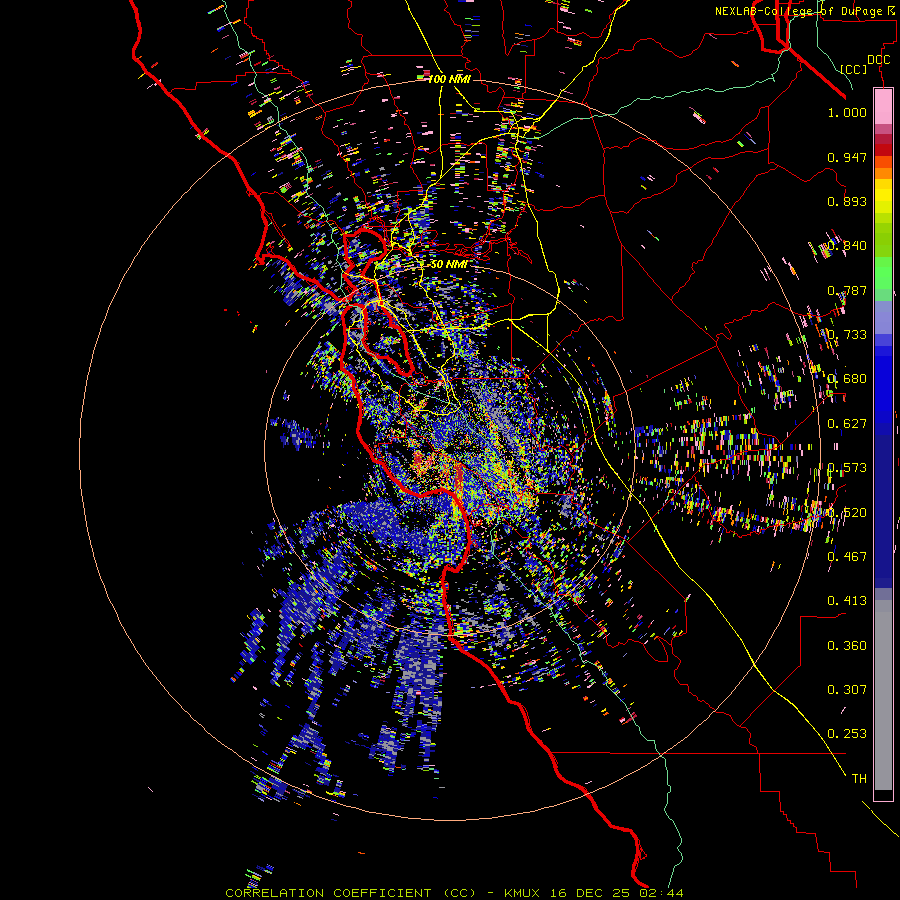Viewport: 900px width, 900px height.
Task: Click the "[CC]" legend unit label
Action: (x=854, y=69)
